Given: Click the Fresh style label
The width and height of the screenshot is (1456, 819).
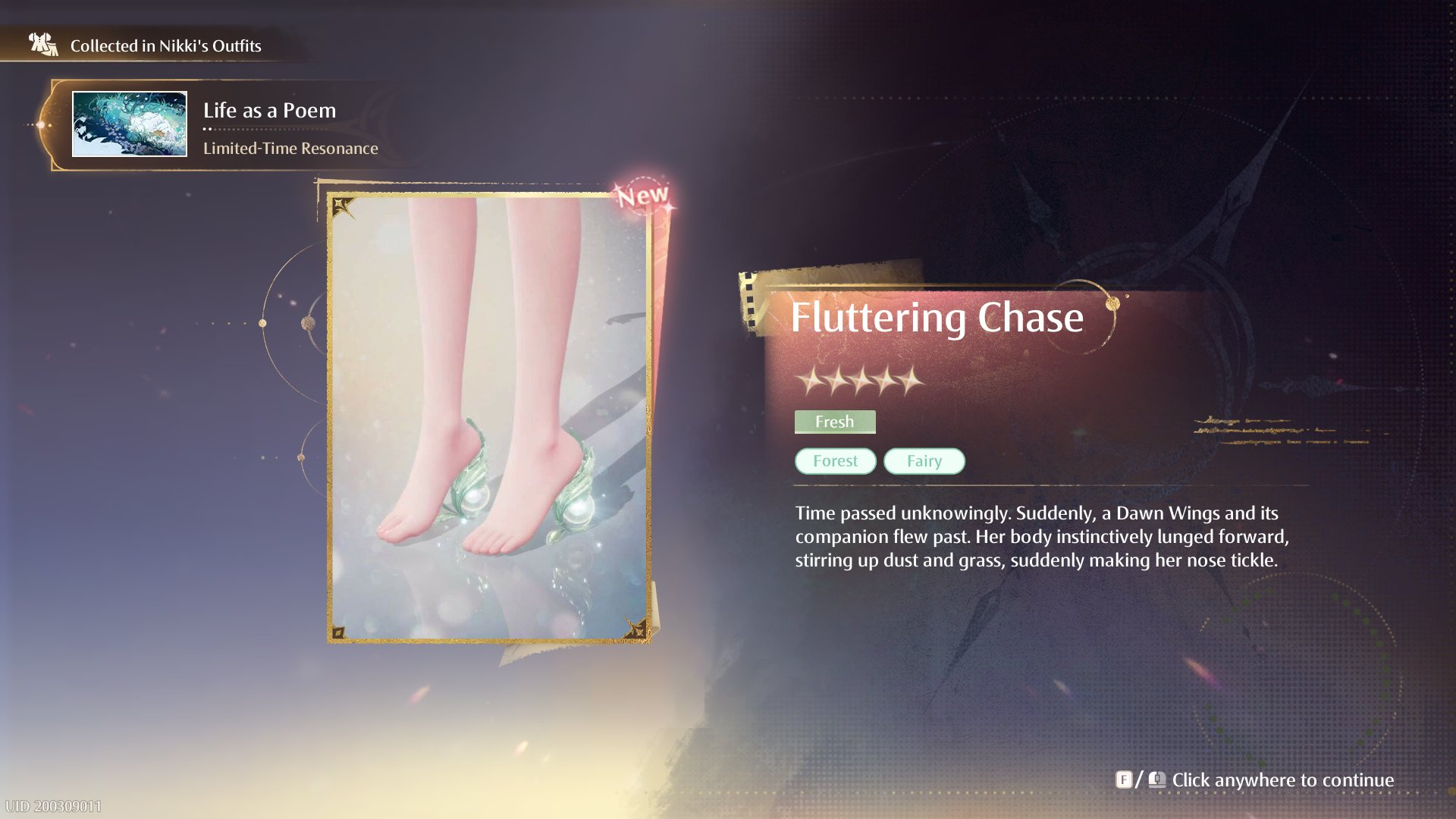Looking at the screenshot, I should click(x=835, y=422).
